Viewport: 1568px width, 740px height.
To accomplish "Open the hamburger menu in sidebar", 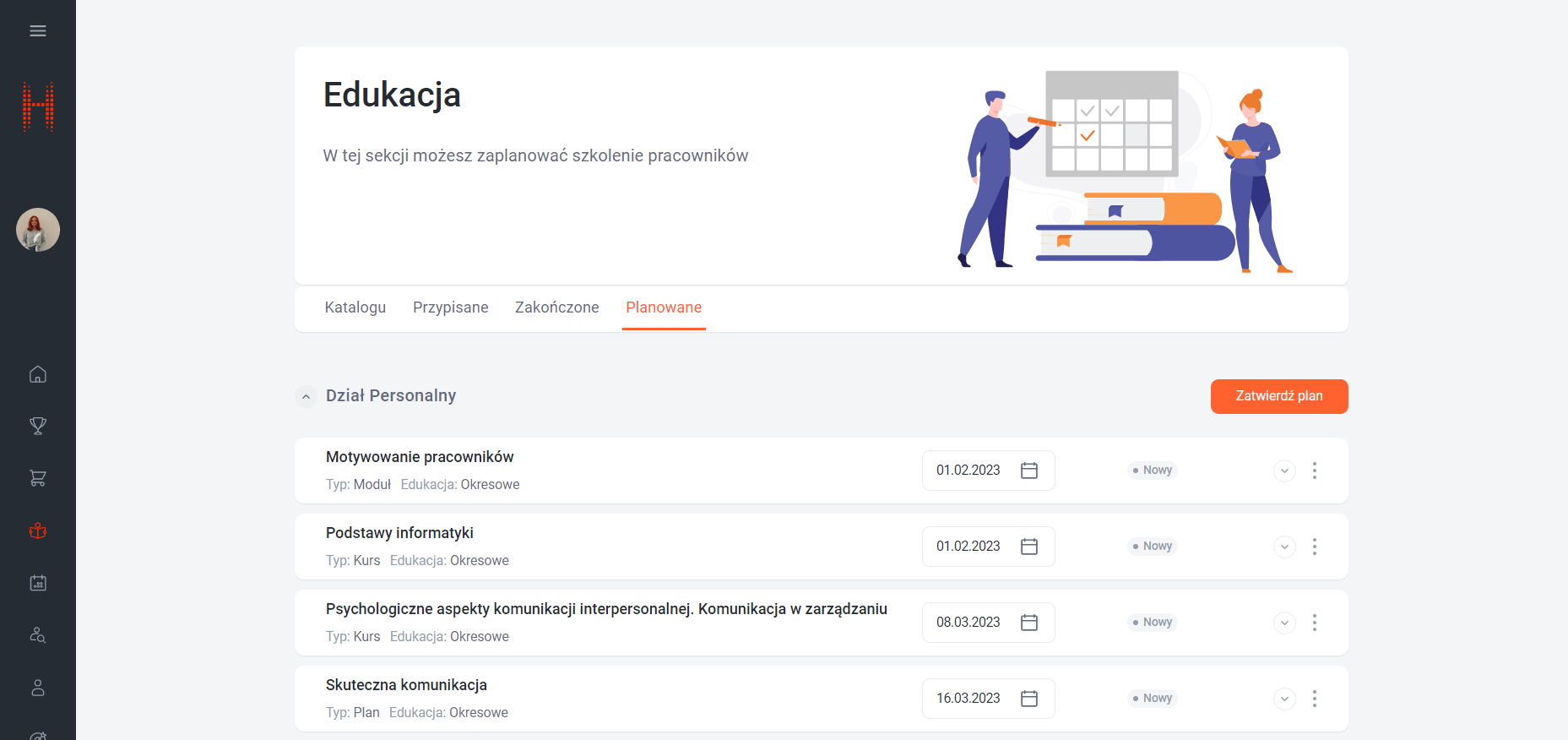I will tap(38, 31).
